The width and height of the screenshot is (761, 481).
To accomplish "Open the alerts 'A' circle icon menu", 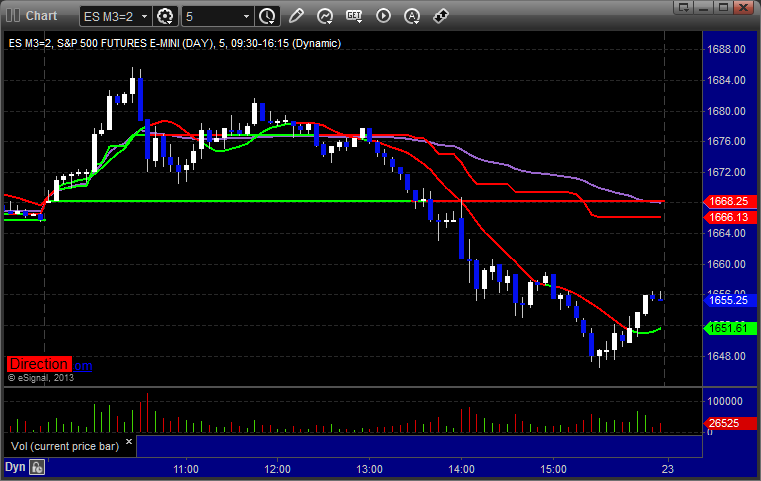I will coord(412,16).
